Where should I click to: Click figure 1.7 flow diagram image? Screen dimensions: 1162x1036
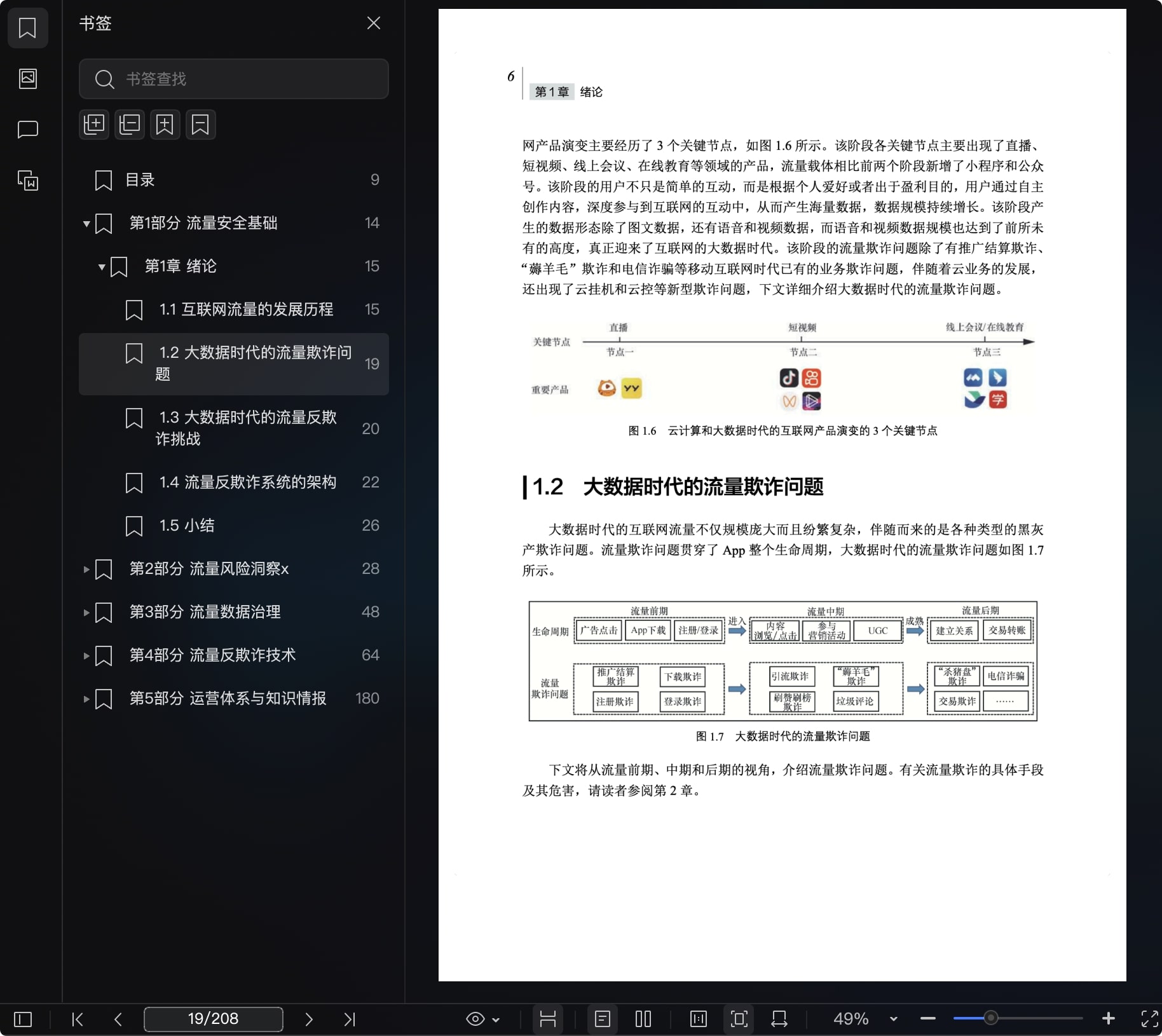(783, 661)
